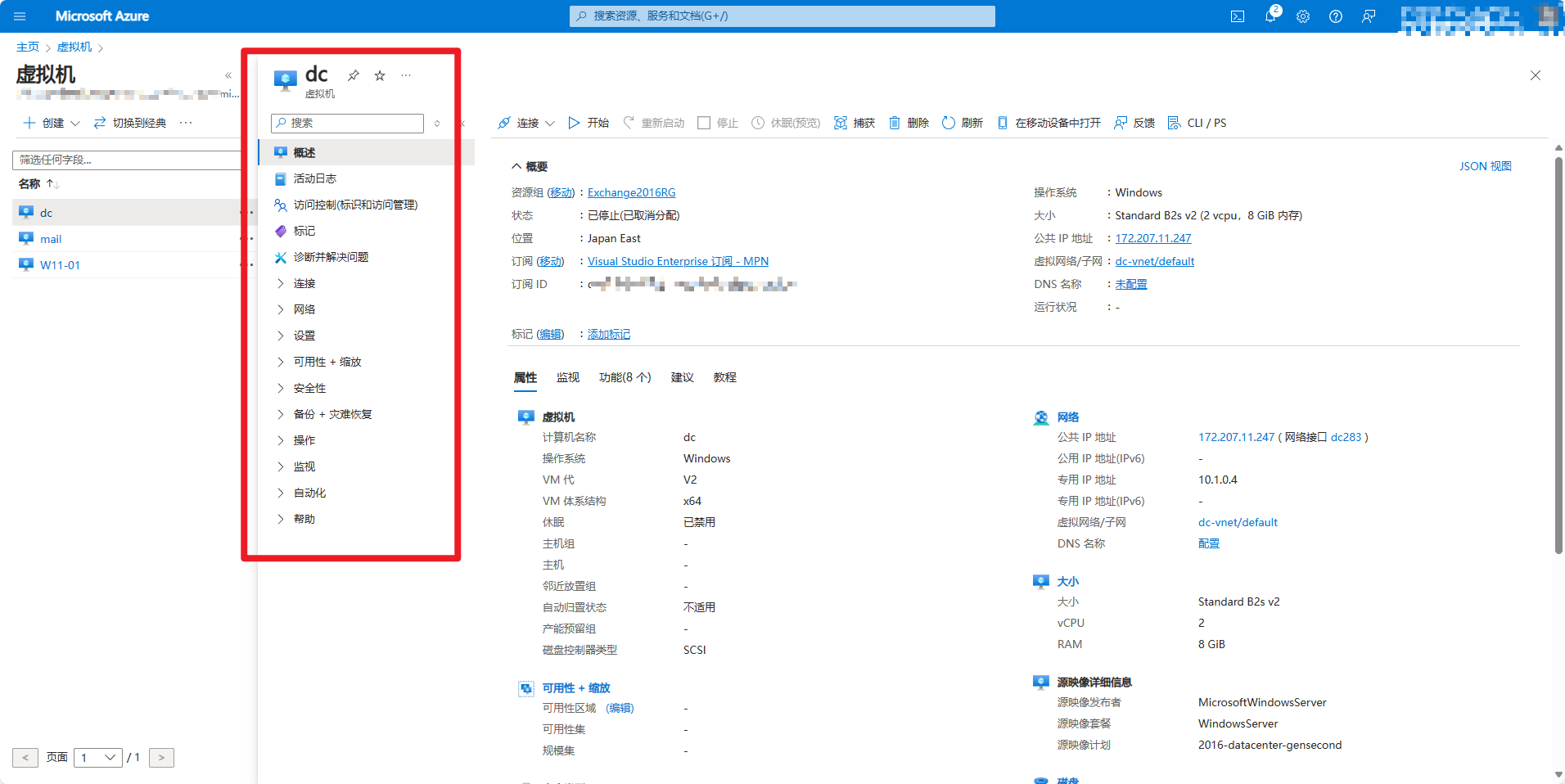
Task: Switch to the 监视 tab
Action: [x=567, y=377]
